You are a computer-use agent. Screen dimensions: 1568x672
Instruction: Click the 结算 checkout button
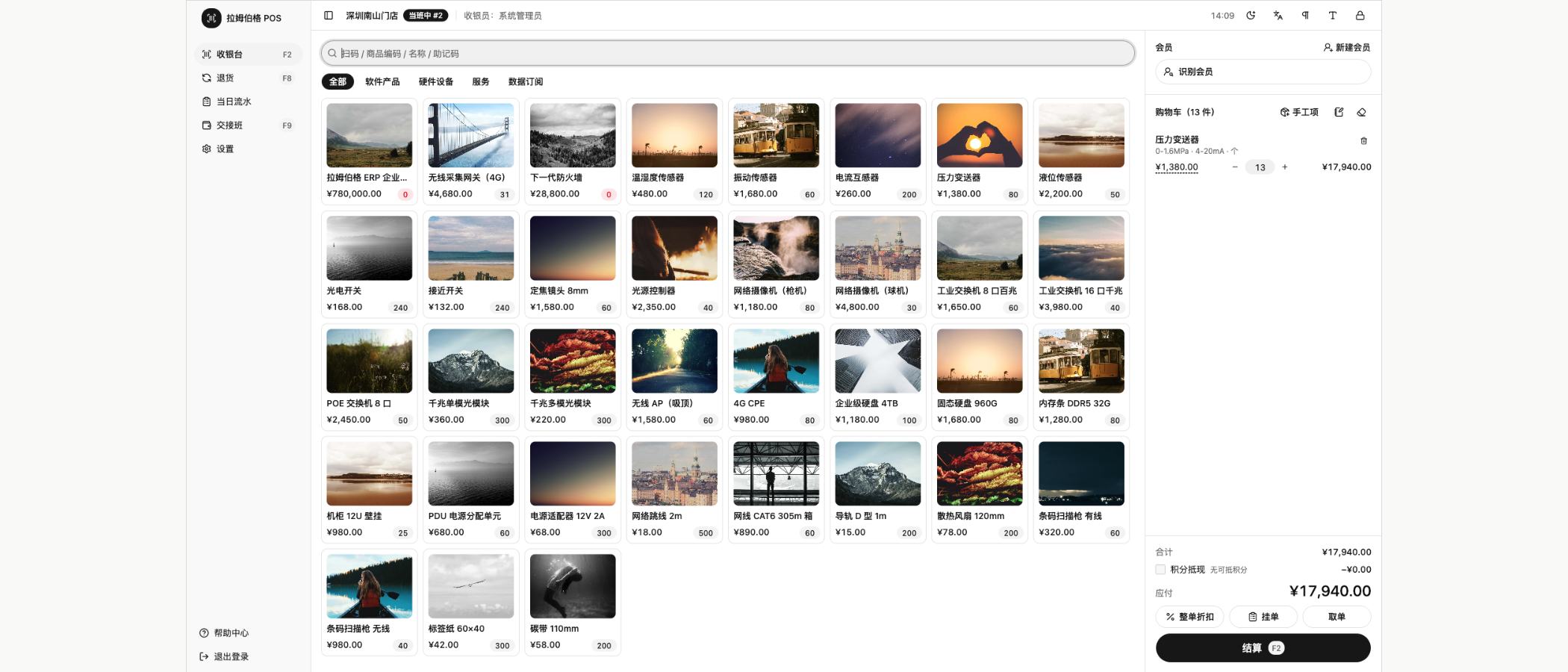click(1263, 648)
